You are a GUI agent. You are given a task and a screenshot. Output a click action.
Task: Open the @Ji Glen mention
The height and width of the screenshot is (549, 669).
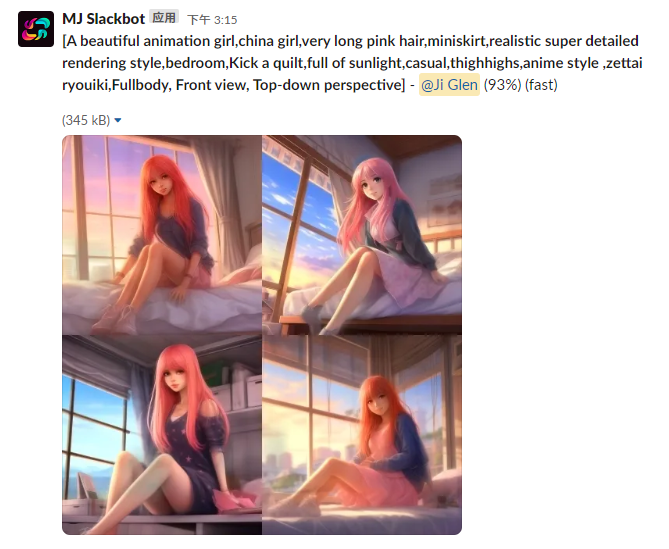[x=449, y=84]
